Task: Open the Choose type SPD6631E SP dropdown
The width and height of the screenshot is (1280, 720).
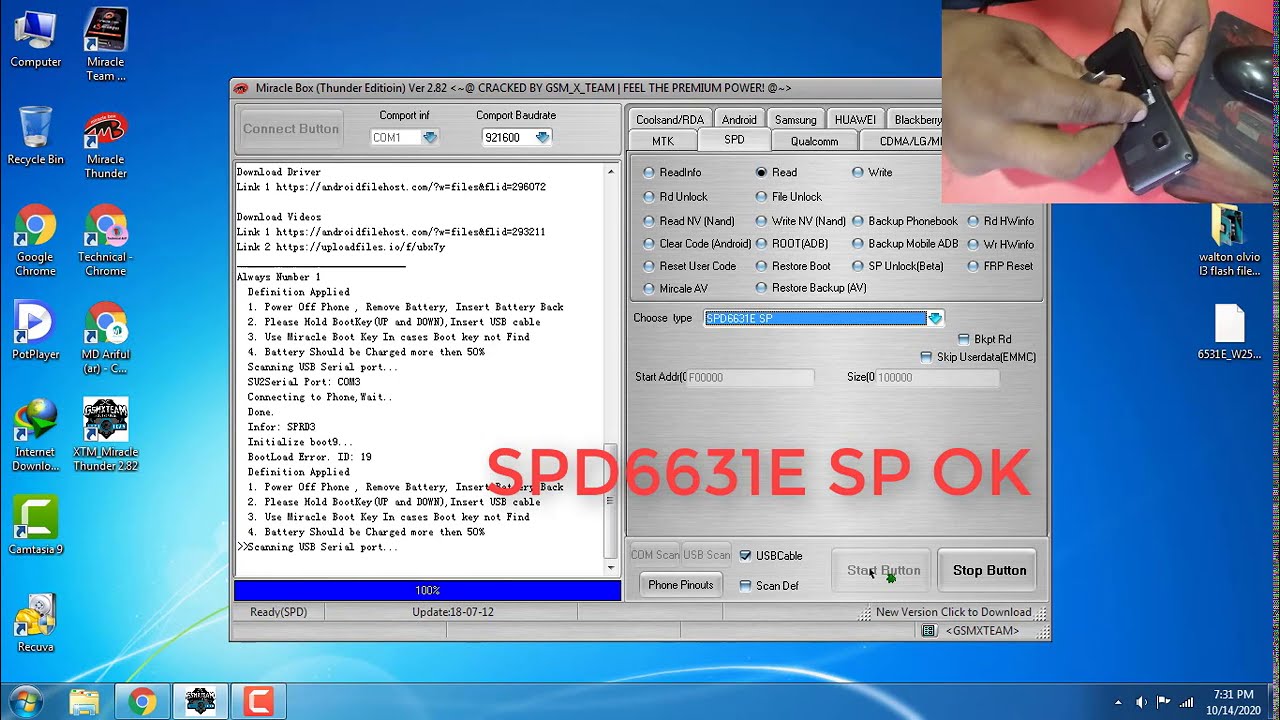Action: point(935,318)
